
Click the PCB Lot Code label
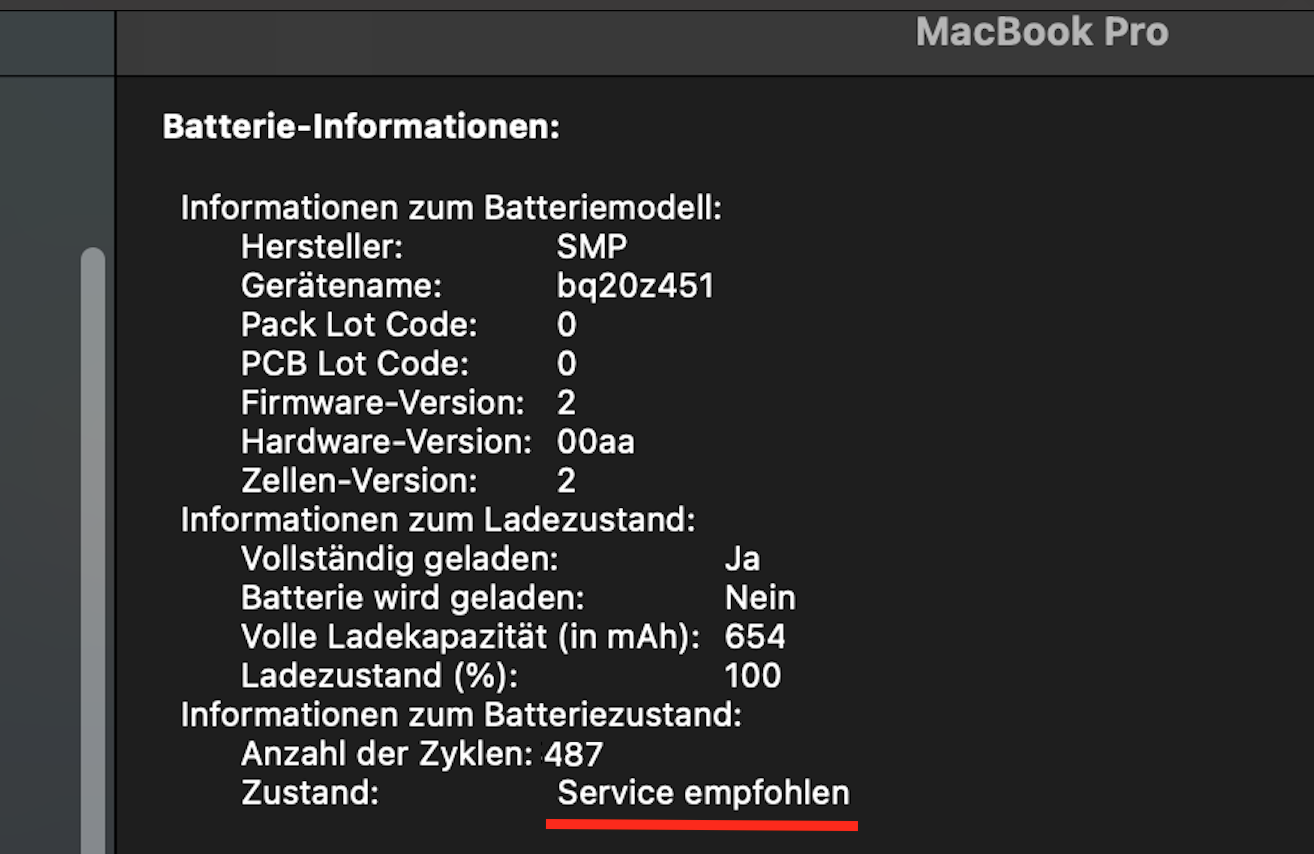pyautogui.click(x=354, y=364)
